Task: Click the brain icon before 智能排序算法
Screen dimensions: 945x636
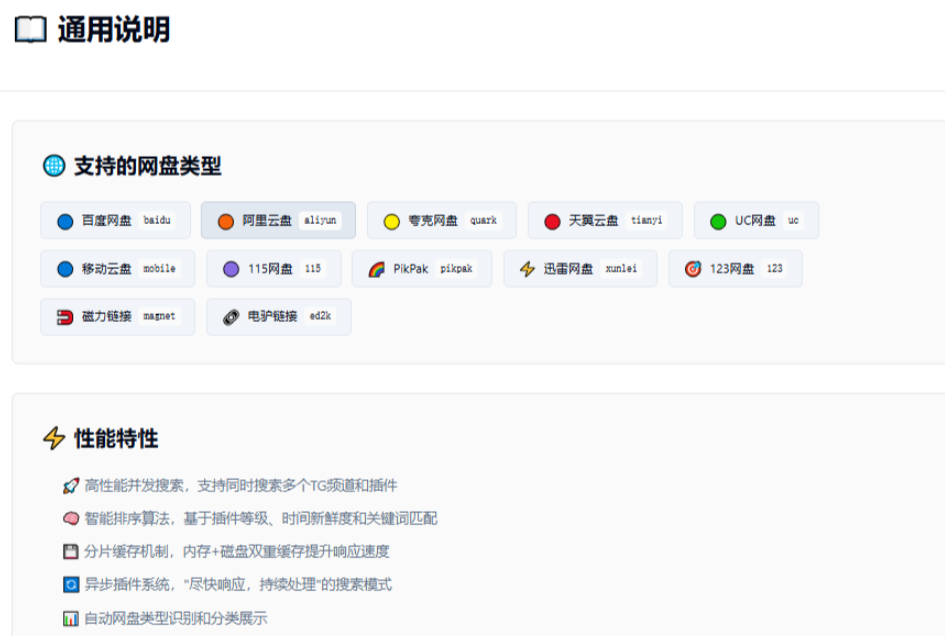Action: 71,518
